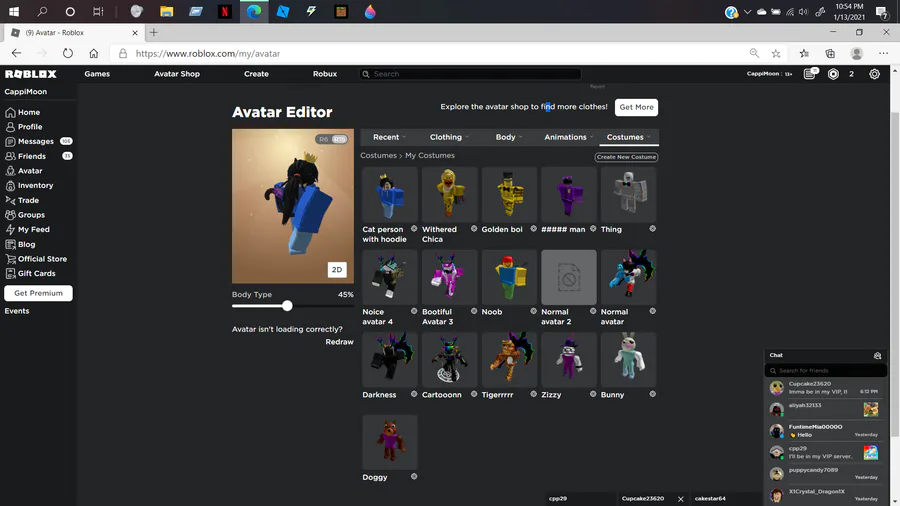
Task: Show hidden system tray icons
Action: coord(747,11)
